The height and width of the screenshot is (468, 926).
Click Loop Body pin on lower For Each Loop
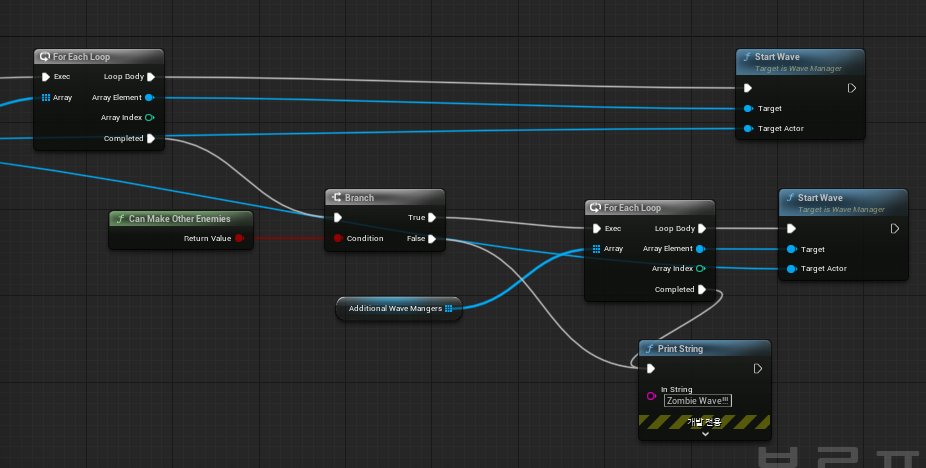pos(702,229)
